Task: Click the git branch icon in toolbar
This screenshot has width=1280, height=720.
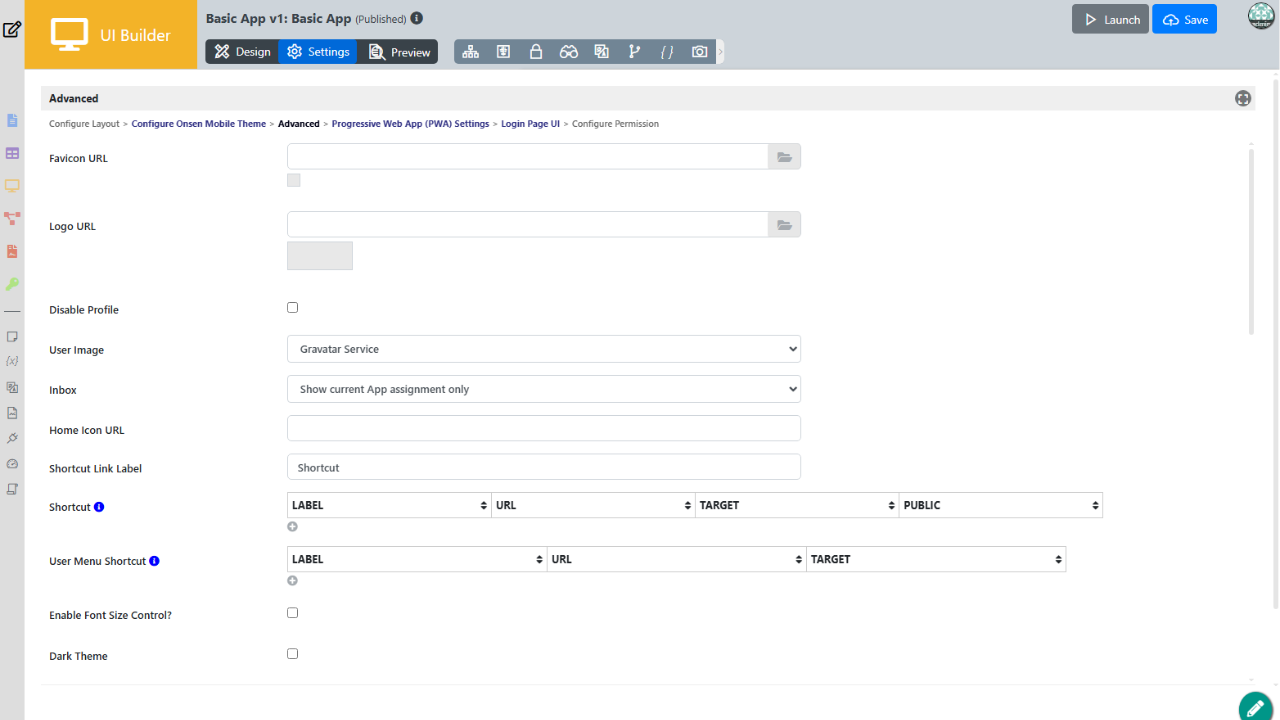Action: click(x=634, y=52)
